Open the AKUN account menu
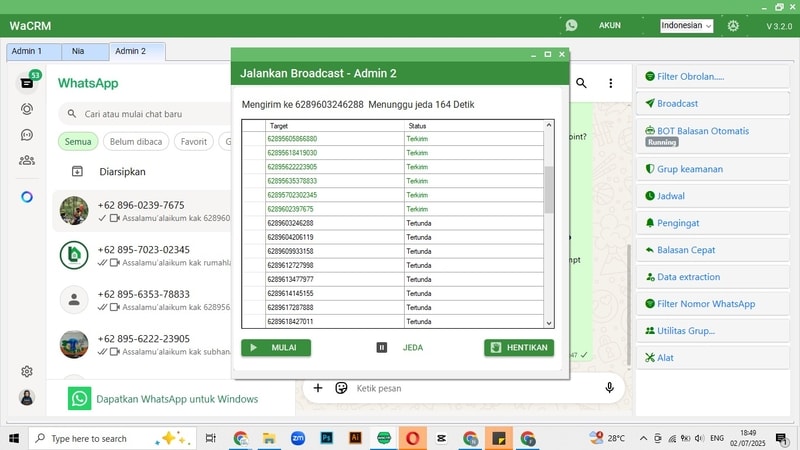The width and height of the screenshot is (800, 450). pos(610,25)
